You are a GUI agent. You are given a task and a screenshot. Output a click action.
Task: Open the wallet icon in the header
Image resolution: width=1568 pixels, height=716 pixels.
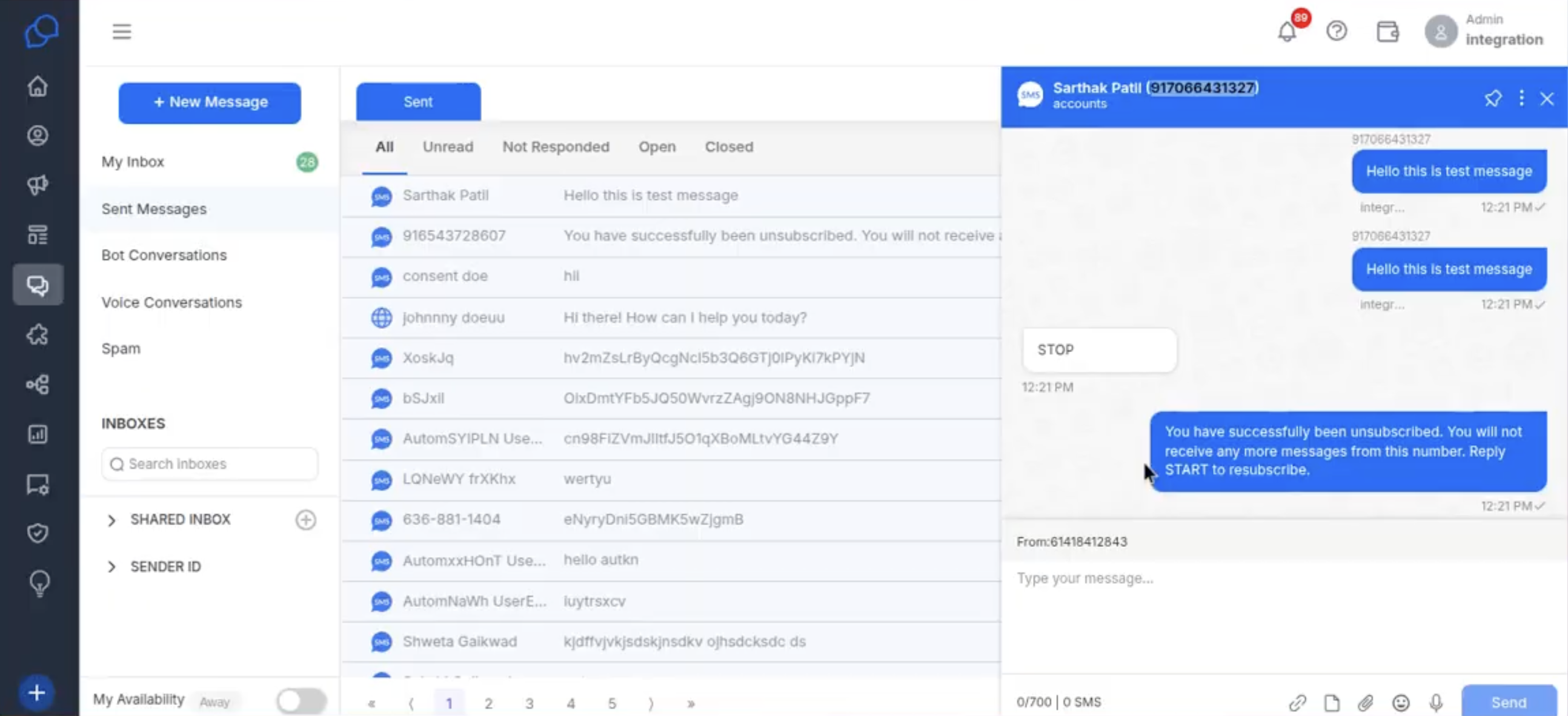tap(1388, 31)
